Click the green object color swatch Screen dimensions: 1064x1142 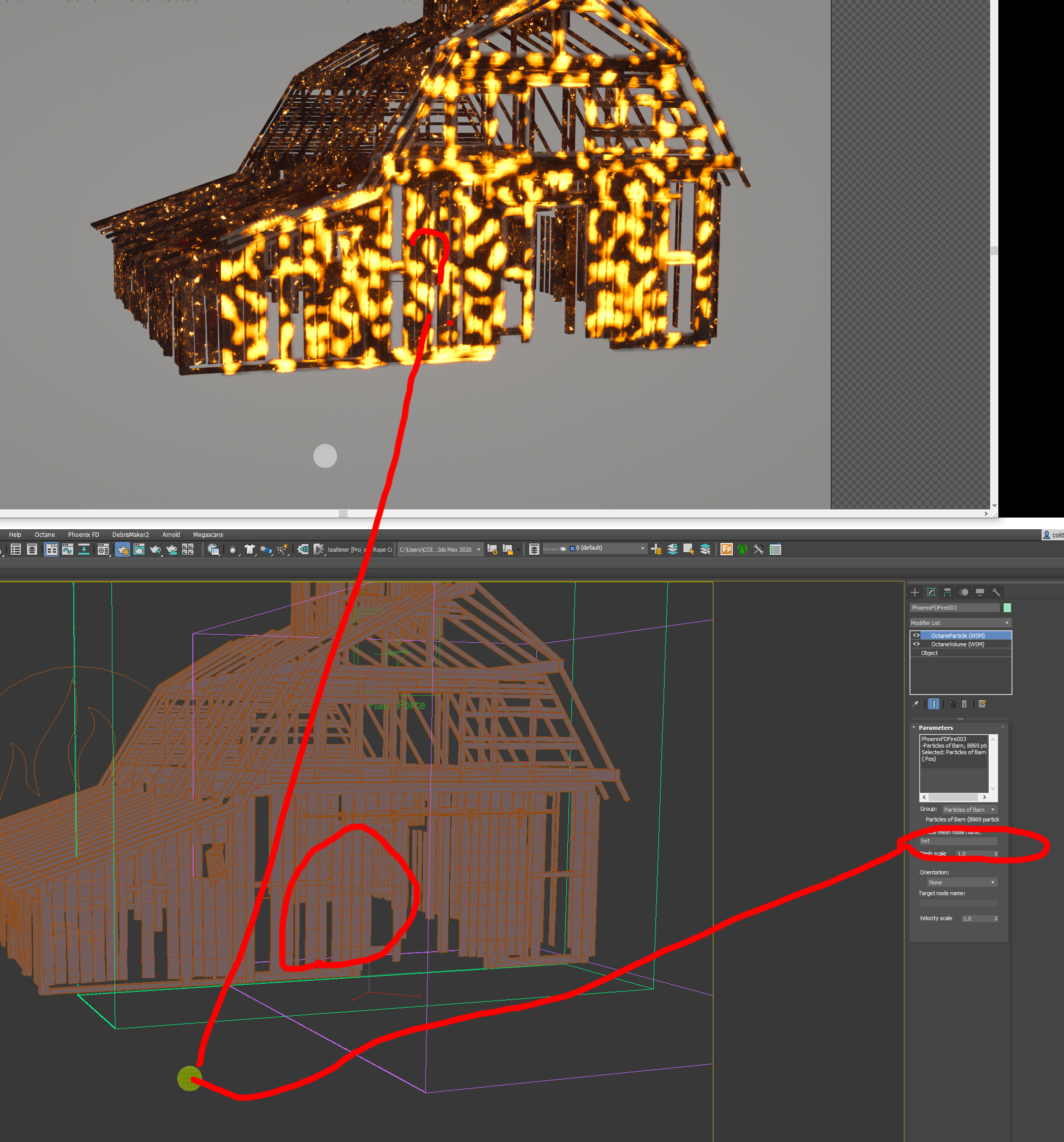[x=1007, y=608]
